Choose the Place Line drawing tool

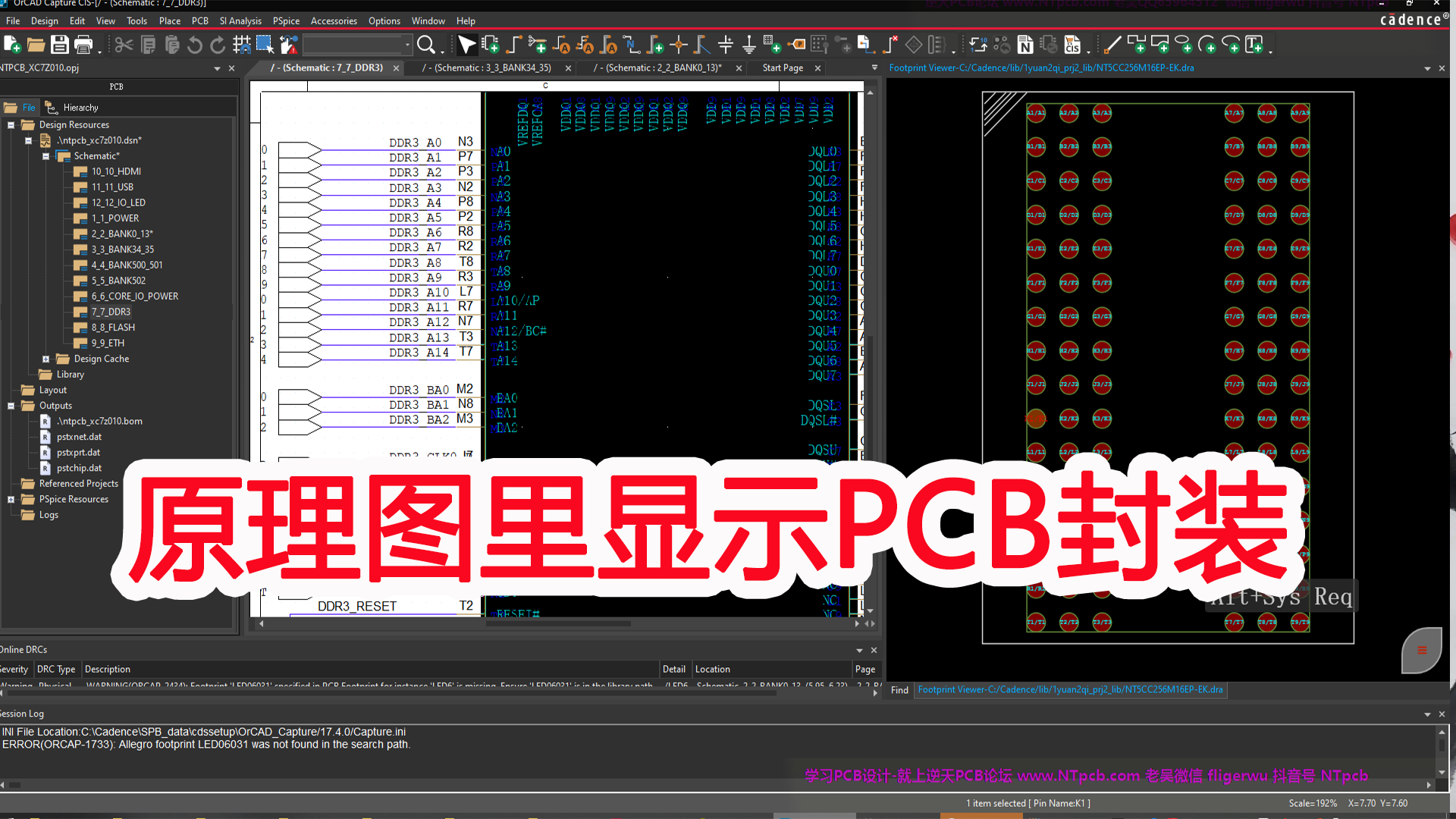click(1112, 45)
